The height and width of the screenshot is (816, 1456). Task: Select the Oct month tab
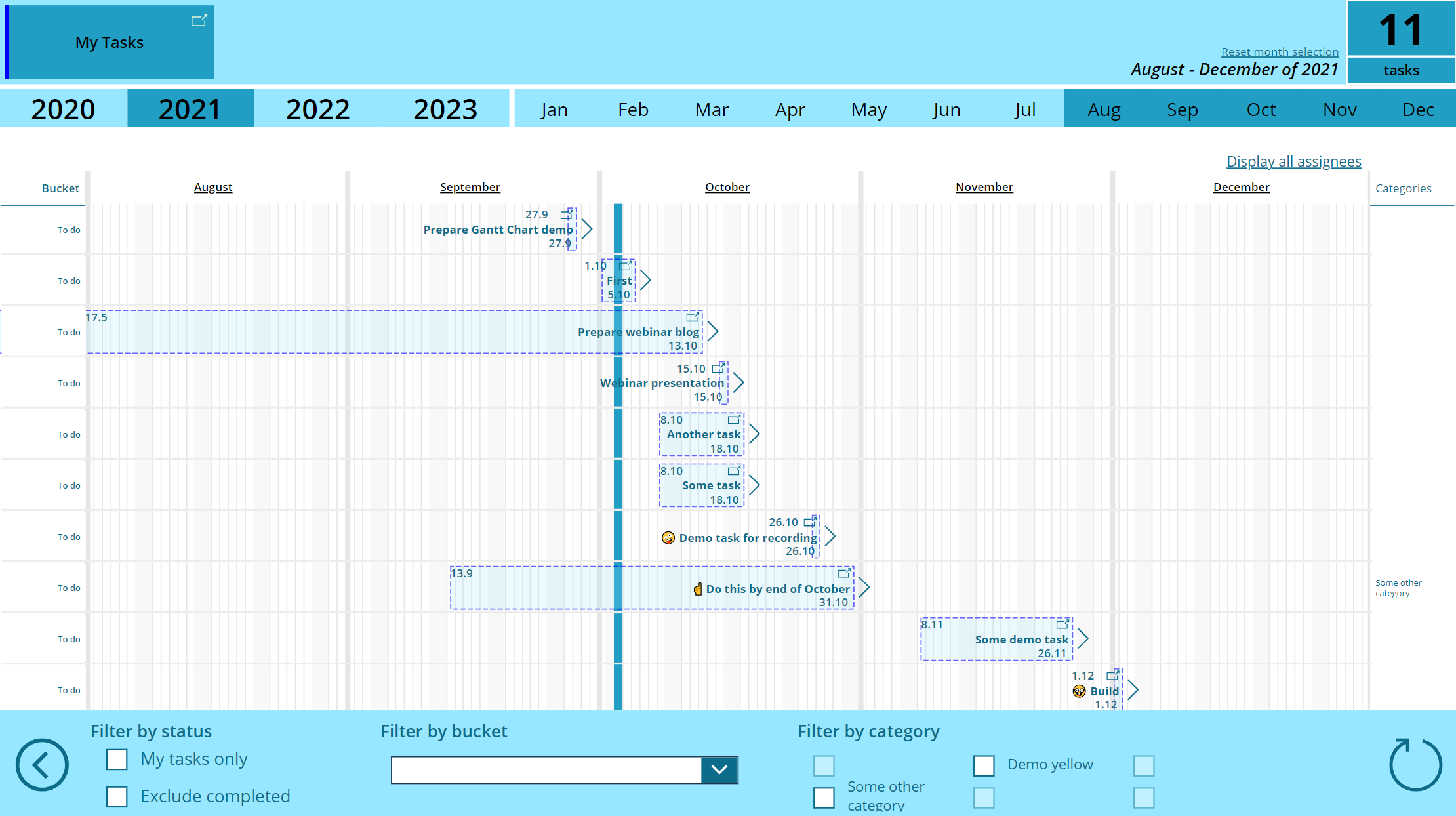pos(1261,109)
